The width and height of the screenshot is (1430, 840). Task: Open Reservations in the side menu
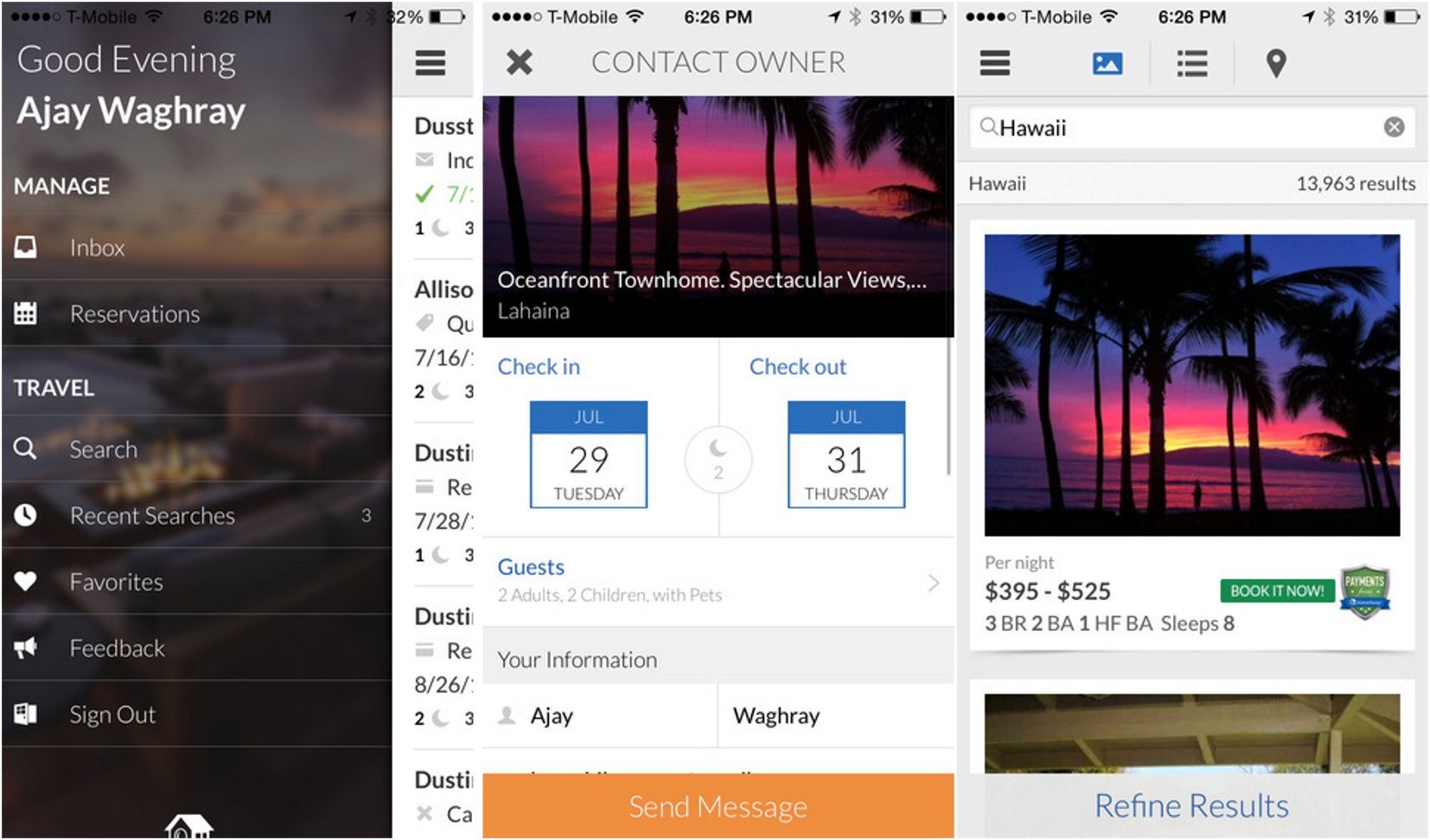[134, 314]
